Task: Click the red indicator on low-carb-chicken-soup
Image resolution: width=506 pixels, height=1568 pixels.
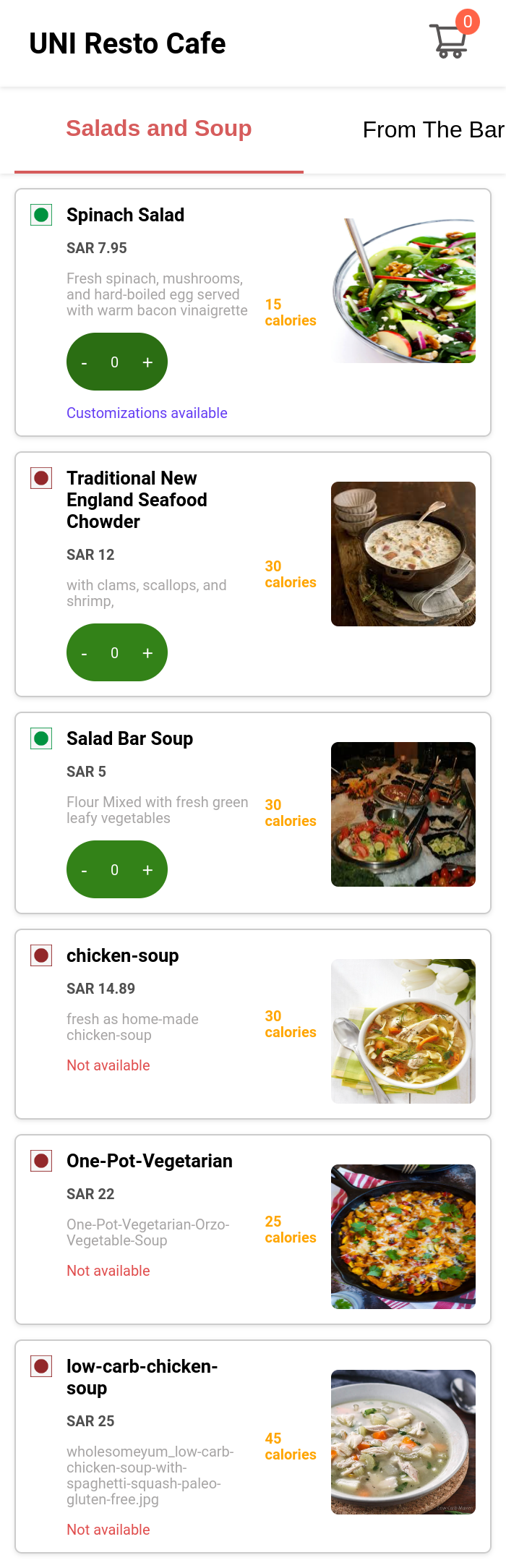Action: click(x=40, y=1365)
